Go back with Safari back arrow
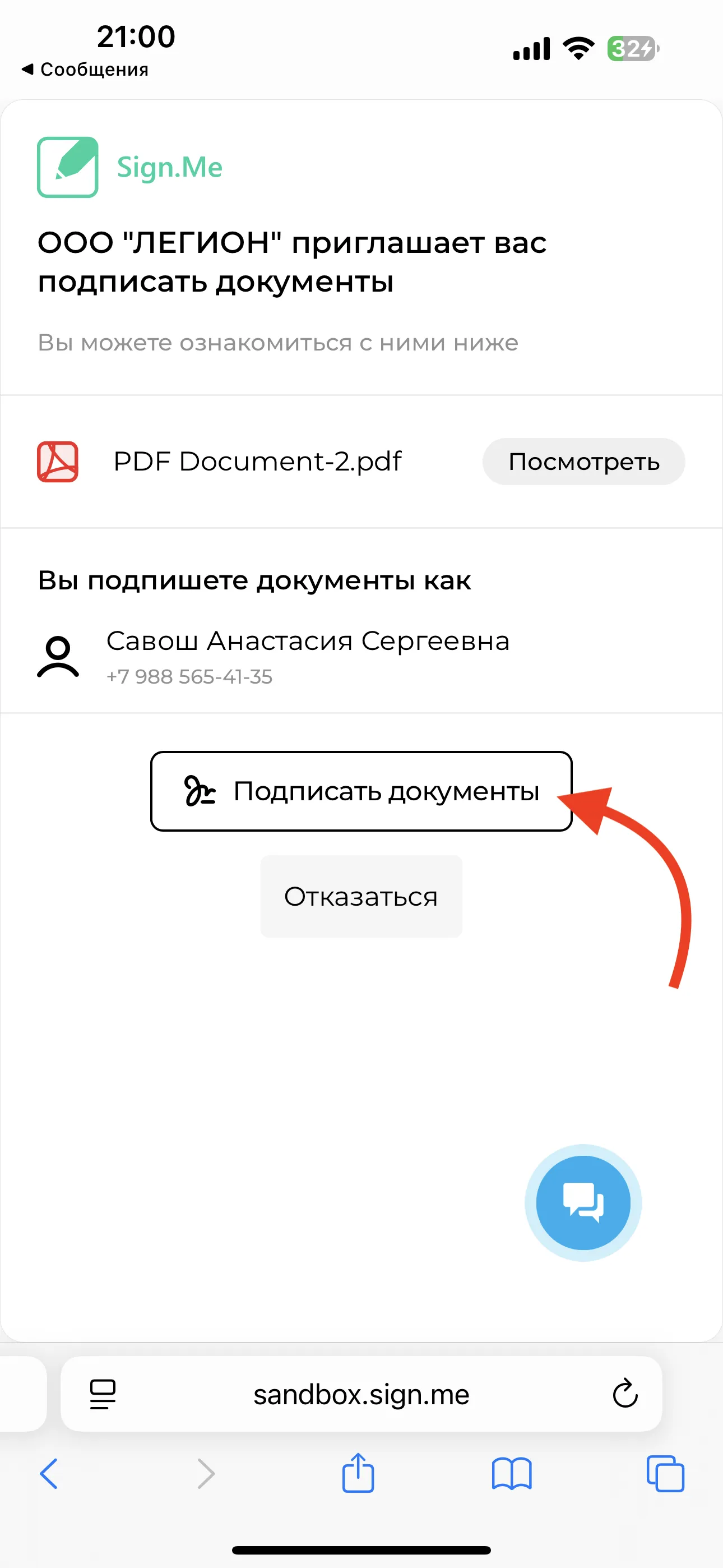The image size is (723, 1568). pos(49,1474)
